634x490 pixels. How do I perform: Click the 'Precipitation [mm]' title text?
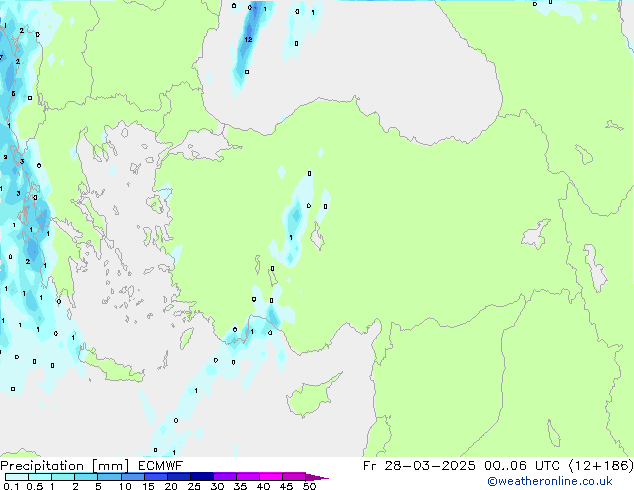point(65,466)
